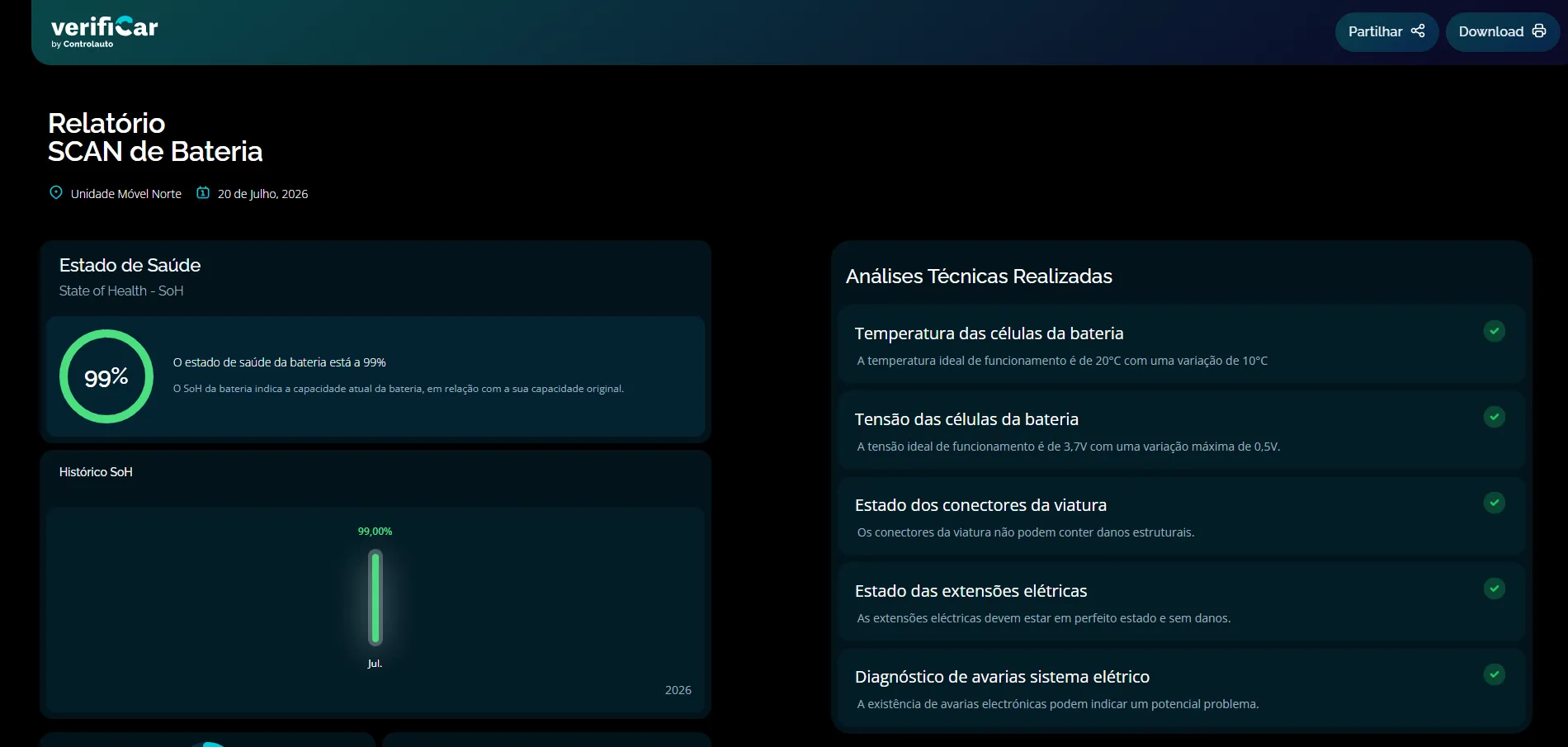Click the checkmark for Estado dos conectores
The width and height of the screenshot is (1568, 747).
[x=1495, y=503]
